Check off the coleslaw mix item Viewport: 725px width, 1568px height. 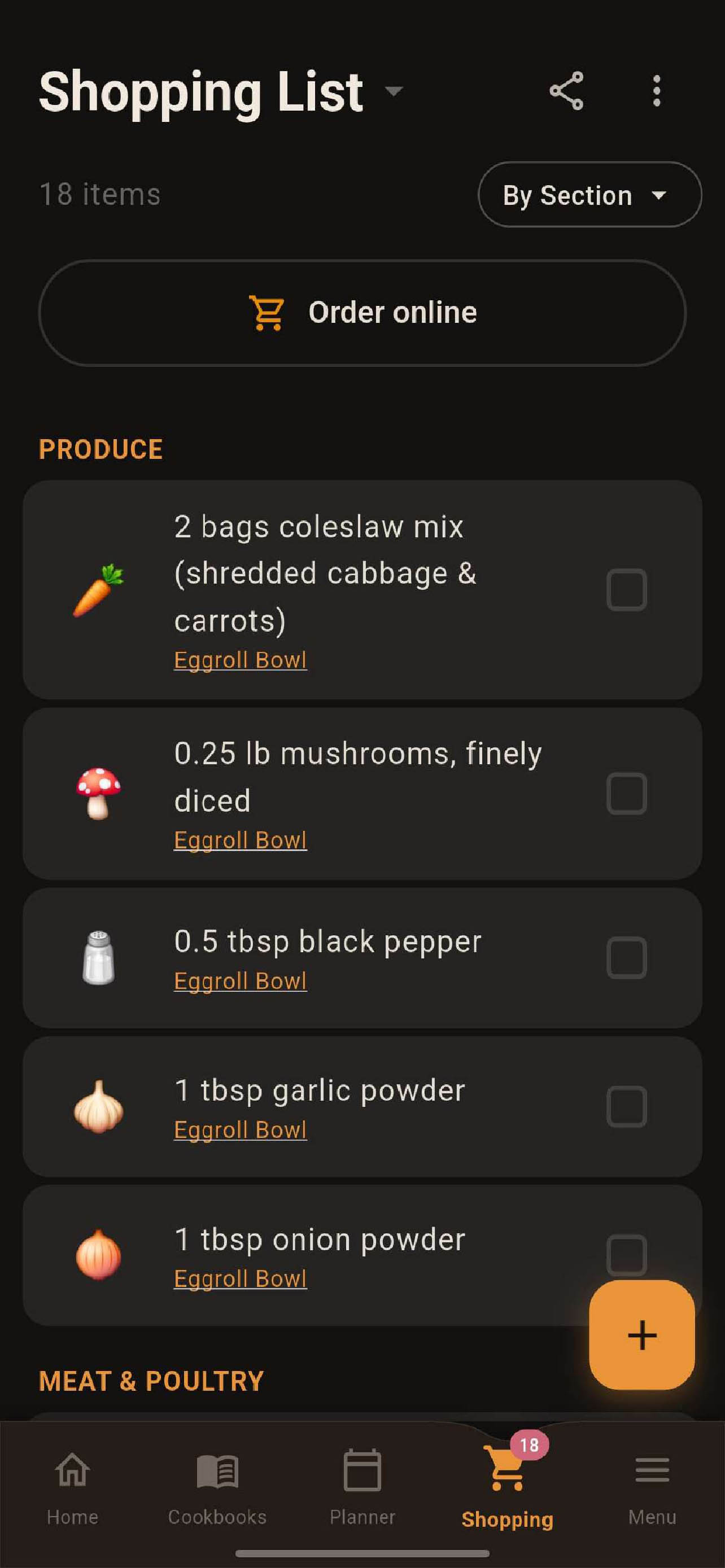coord(626,588)
